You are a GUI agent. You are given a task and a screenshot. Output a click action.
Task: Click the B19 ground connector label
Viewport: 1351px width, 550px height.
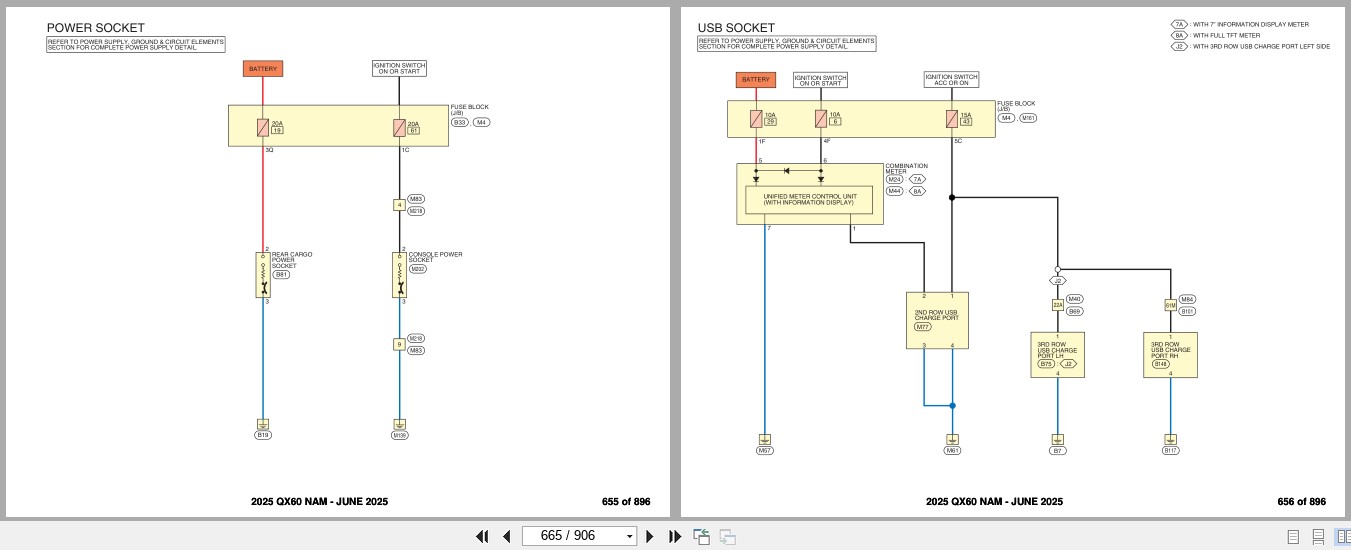[264, 435]
